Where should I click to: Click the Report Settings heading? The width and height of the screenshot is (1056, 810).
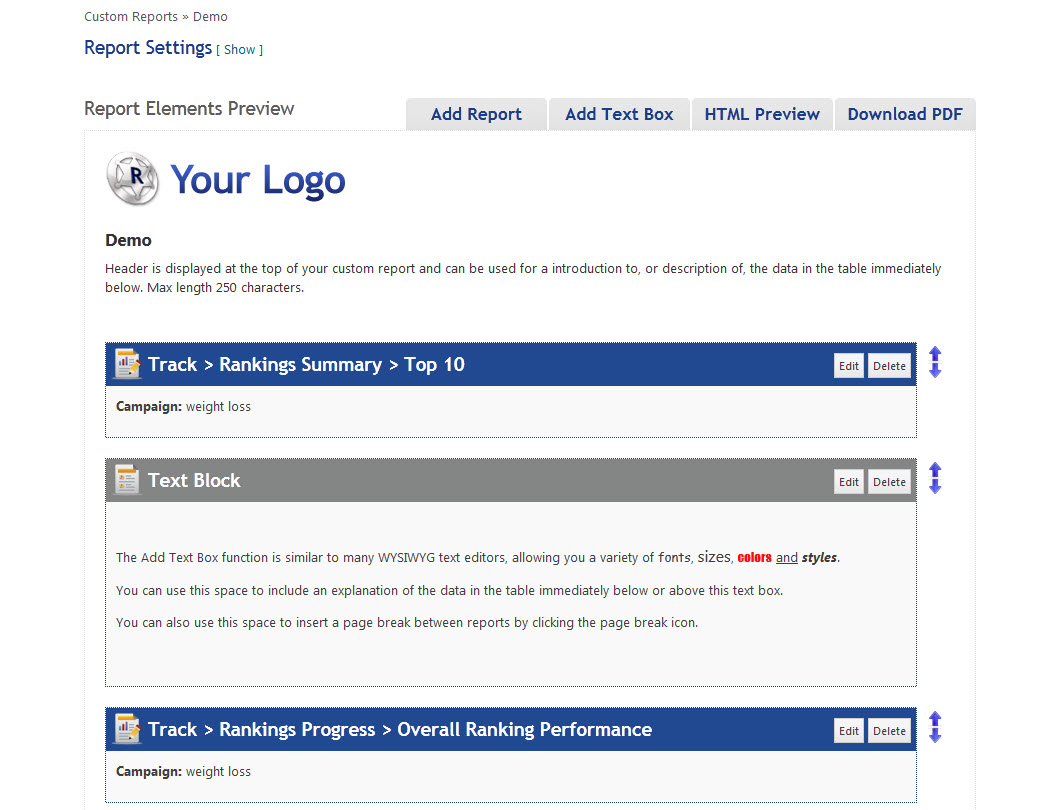[x=148, y=48]
